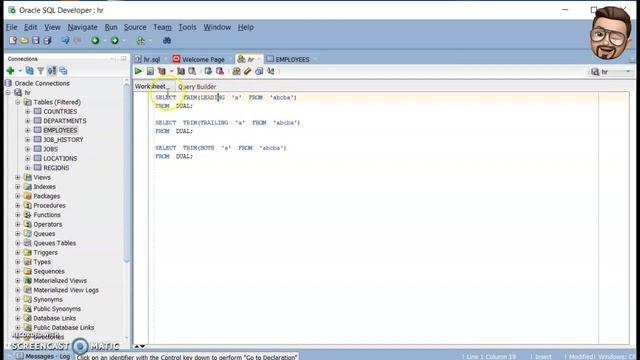Image resolution: width=640 pixels, height=360 pixels.
Task: Collapse the Tables (Filtered) tree node
Action: [x=18, y=102]
